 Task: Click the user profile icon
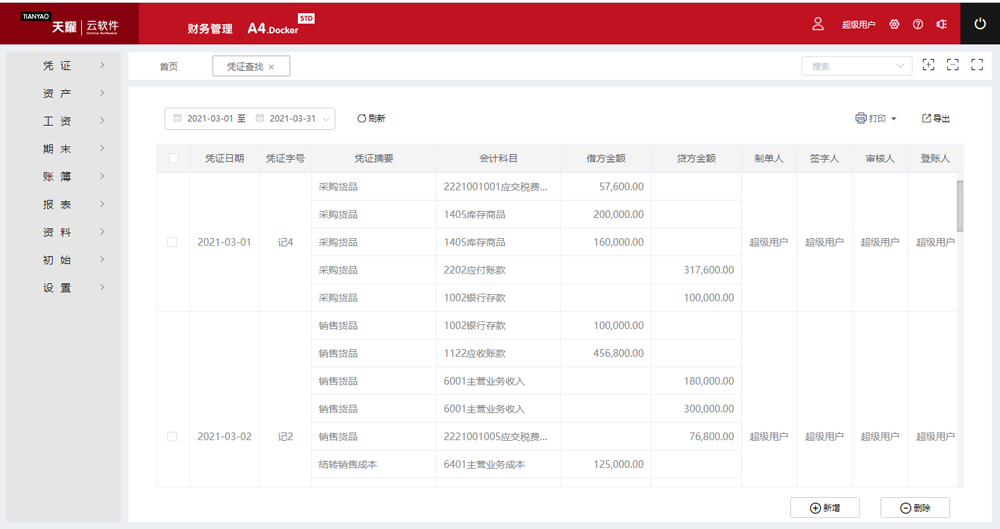pos(818,24)
